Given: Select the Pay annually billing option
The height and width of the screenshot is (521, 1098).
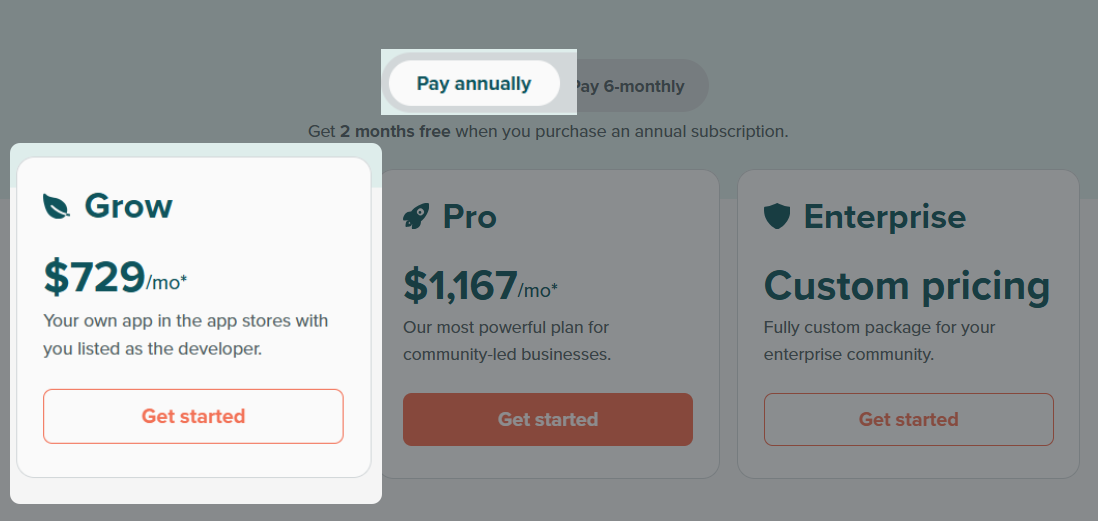Looking at the screenshot, I should pyautogui.click(x=474, y=83).
